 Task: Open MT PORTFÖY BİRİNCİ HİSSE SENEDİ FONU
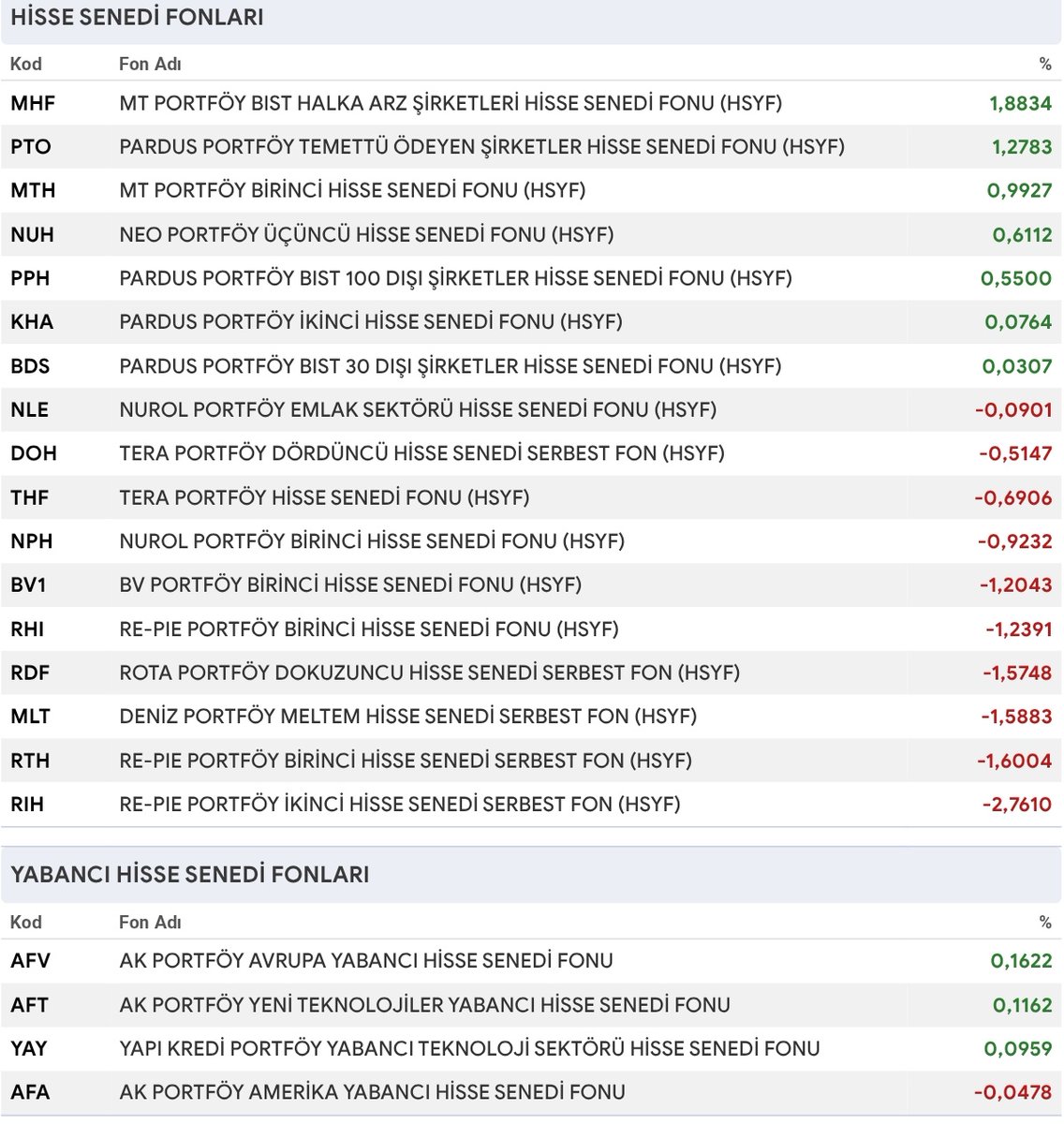pos(352,191)
